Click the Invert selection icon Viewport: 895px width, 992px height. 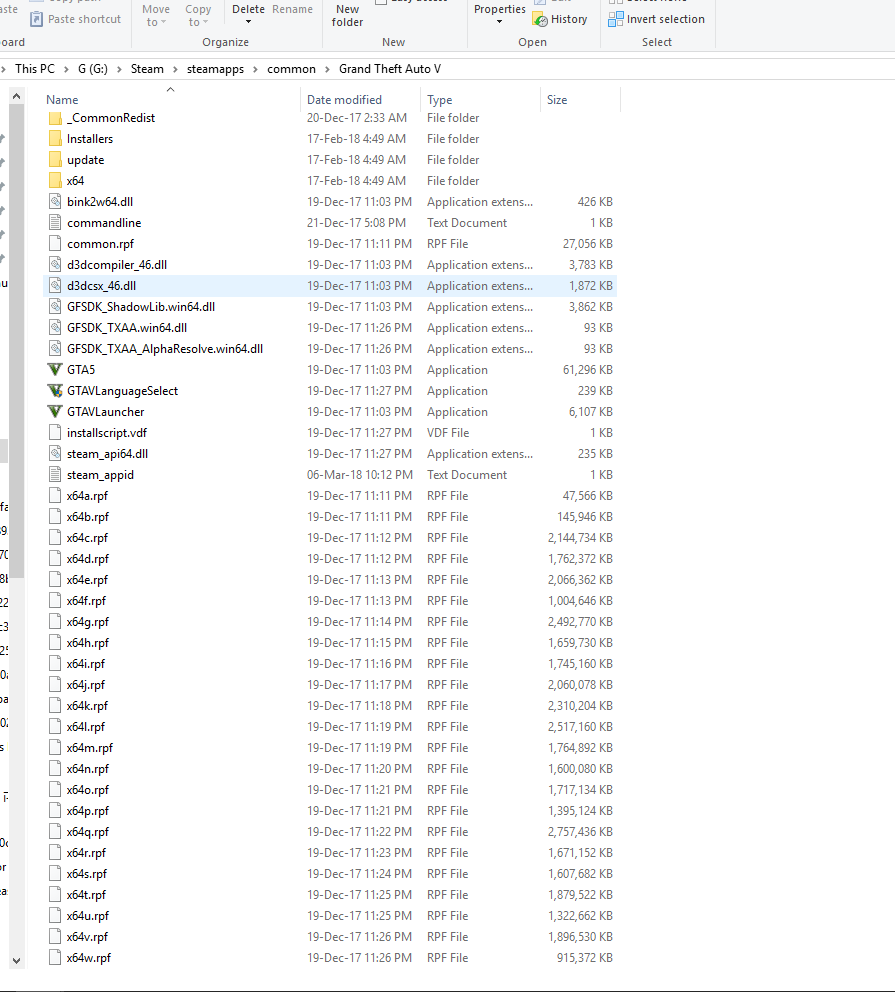pyautogui.click(x=615, y=20)
